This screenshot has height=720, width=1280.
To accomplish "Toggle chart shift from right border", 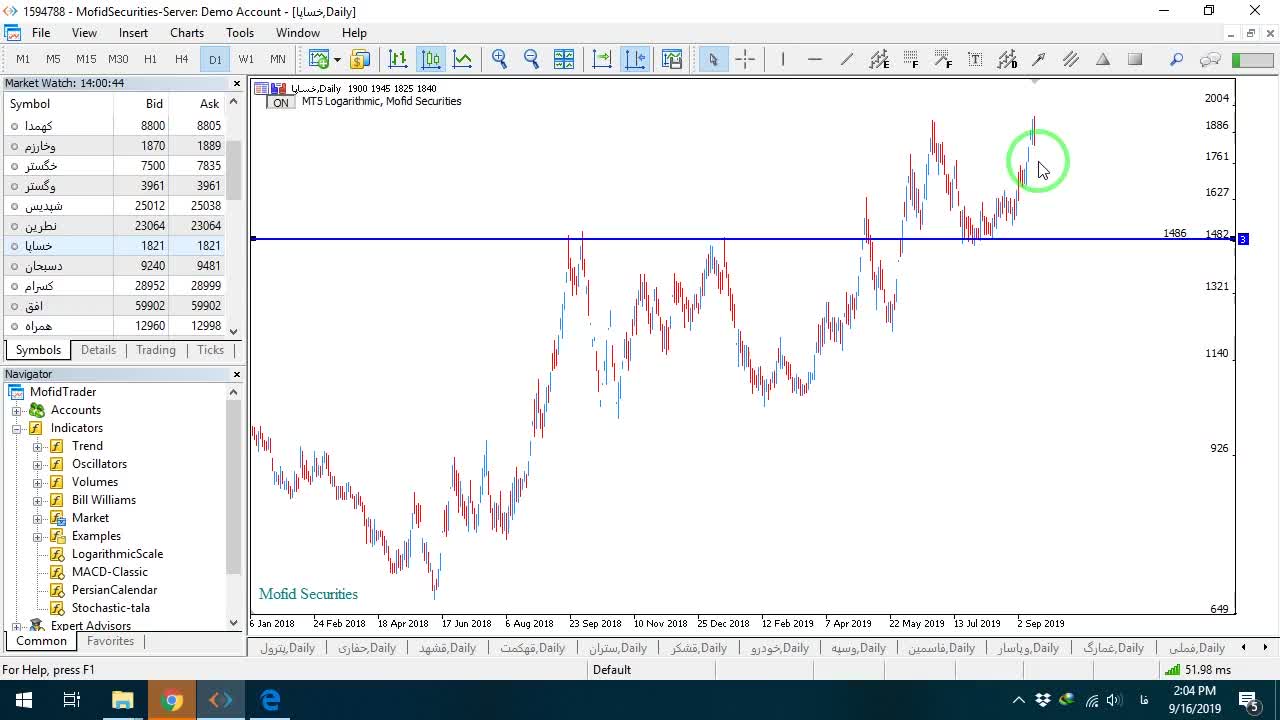I will pos(635,59).
